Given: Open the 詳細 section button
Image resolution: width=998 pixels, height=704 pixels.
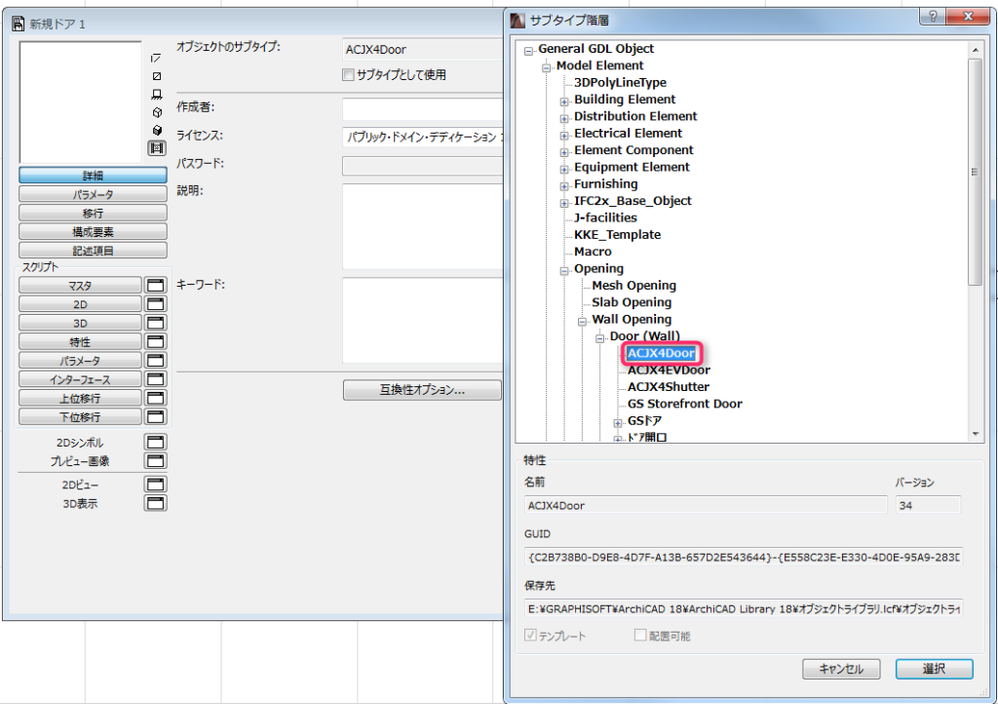Looking at the screenshot, I should point(93,175).
